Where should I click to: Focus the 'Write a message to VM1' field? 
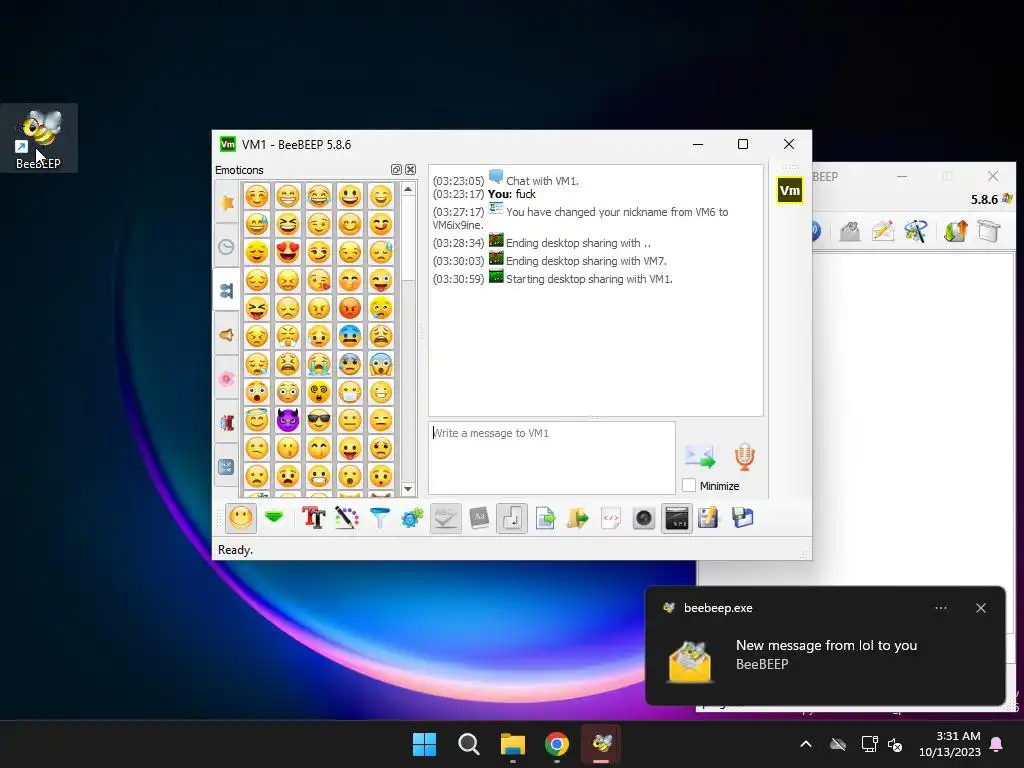coord(552,458)
